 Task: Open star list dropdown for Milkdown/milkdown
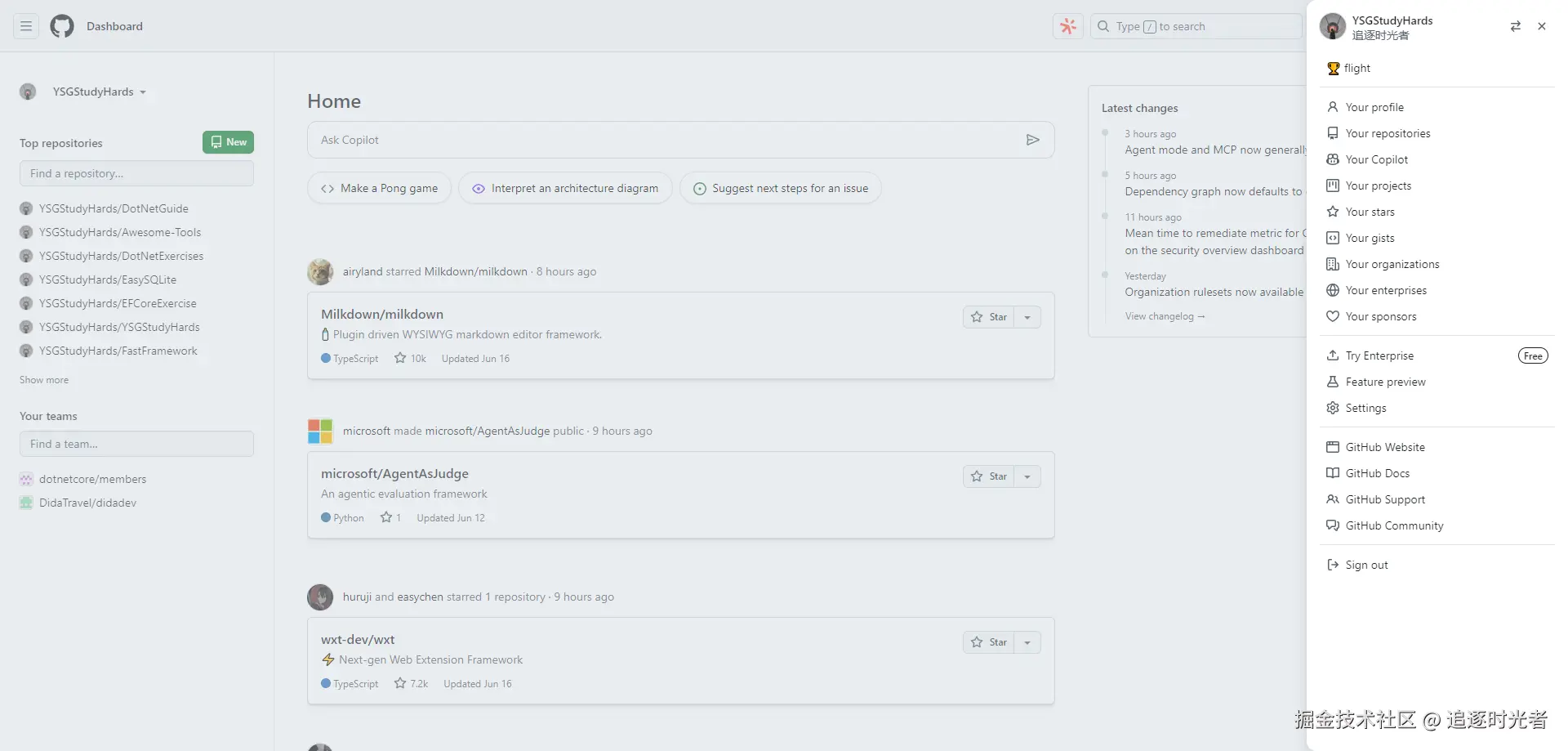(x=1027, y=317)
